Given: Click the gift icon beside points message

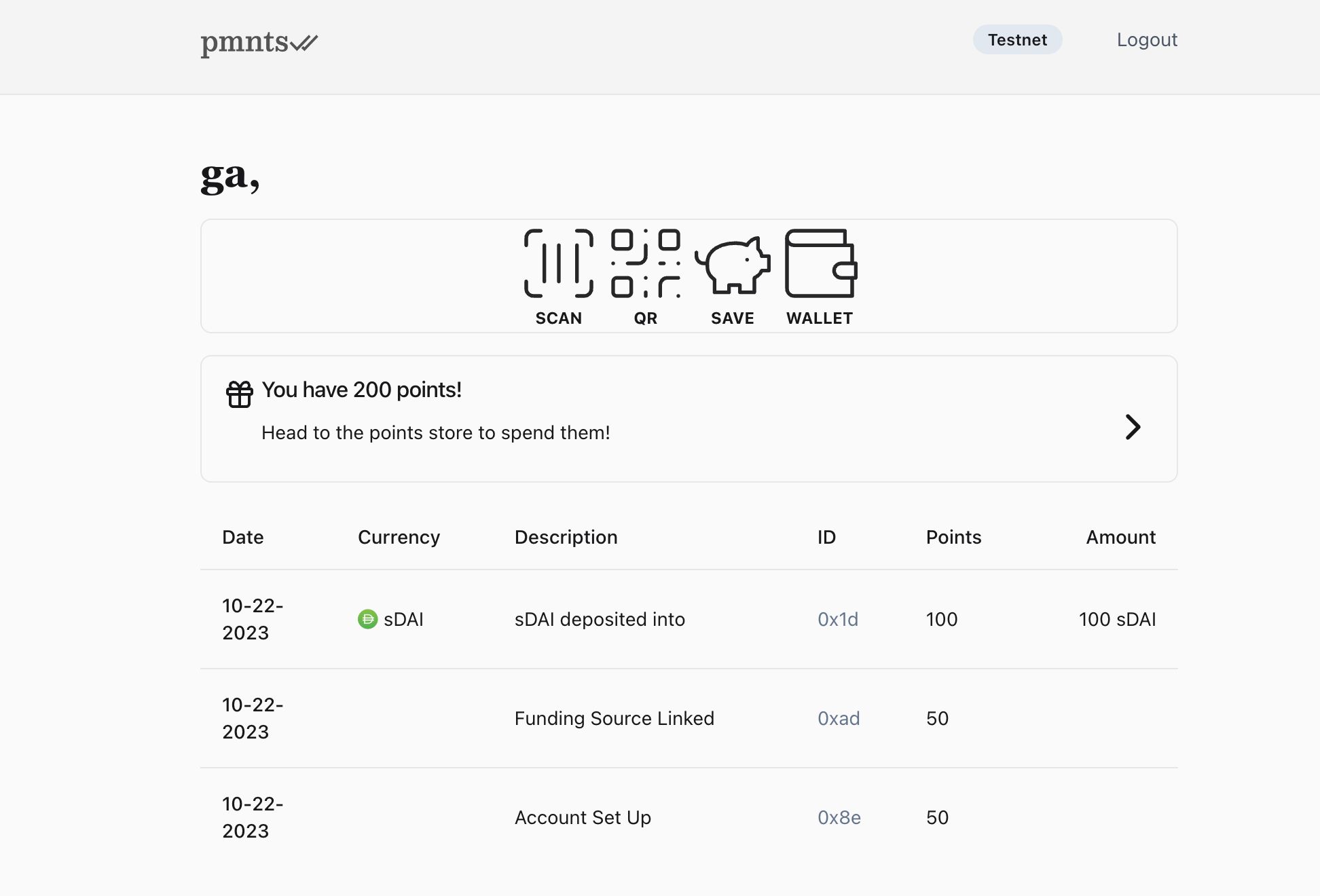Looking at the screenshot, I should (x=239, y=394).
